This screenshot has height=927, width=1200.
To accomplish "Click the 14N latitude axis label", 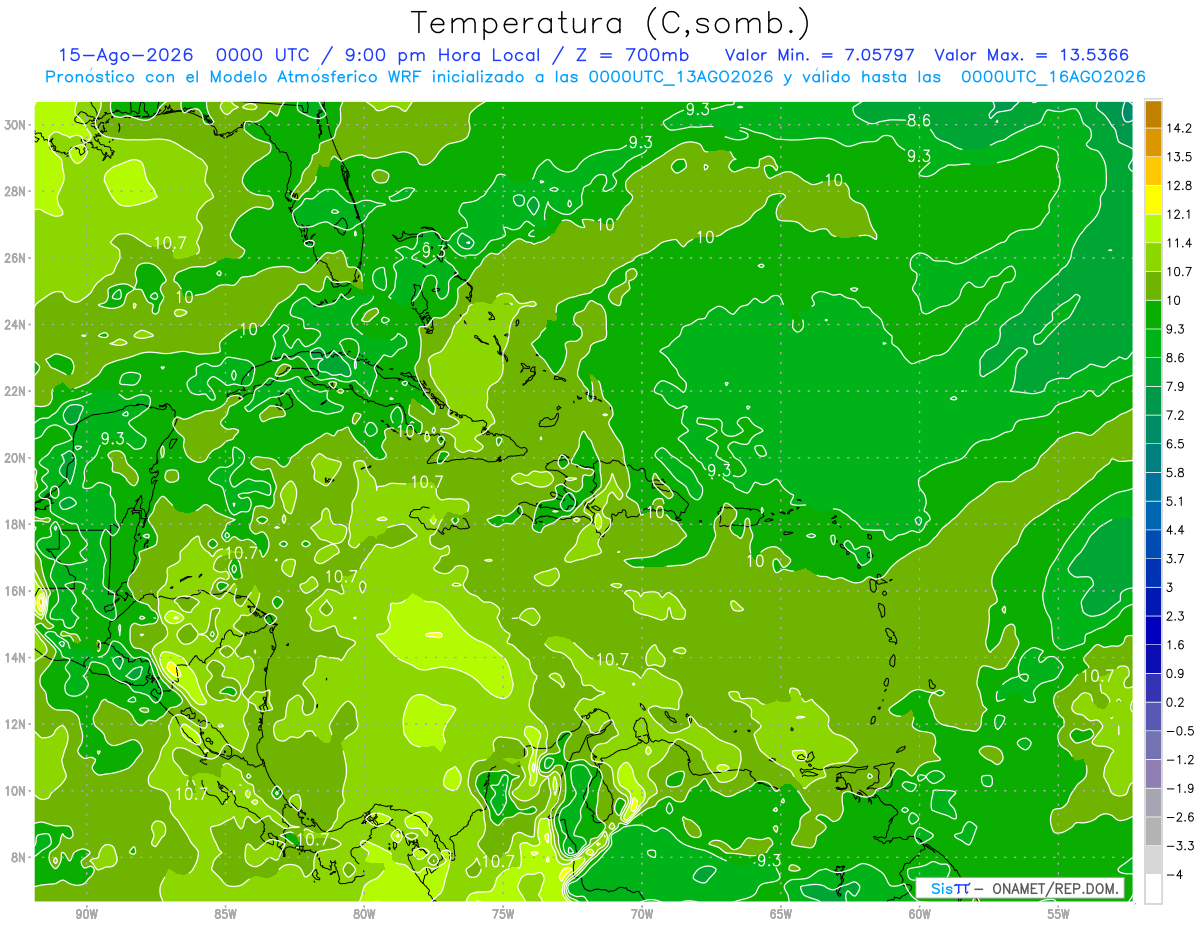I will 17,657.
